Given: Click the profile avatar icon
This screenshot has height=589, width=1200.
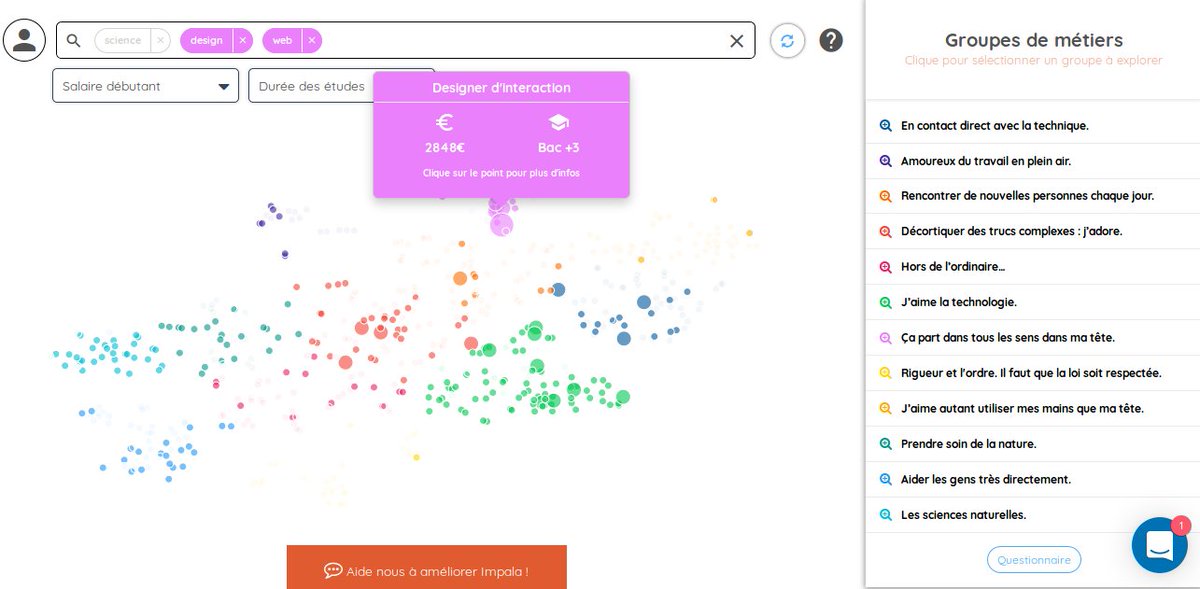Looking at the screenshot, I should (x=24, y=40).
